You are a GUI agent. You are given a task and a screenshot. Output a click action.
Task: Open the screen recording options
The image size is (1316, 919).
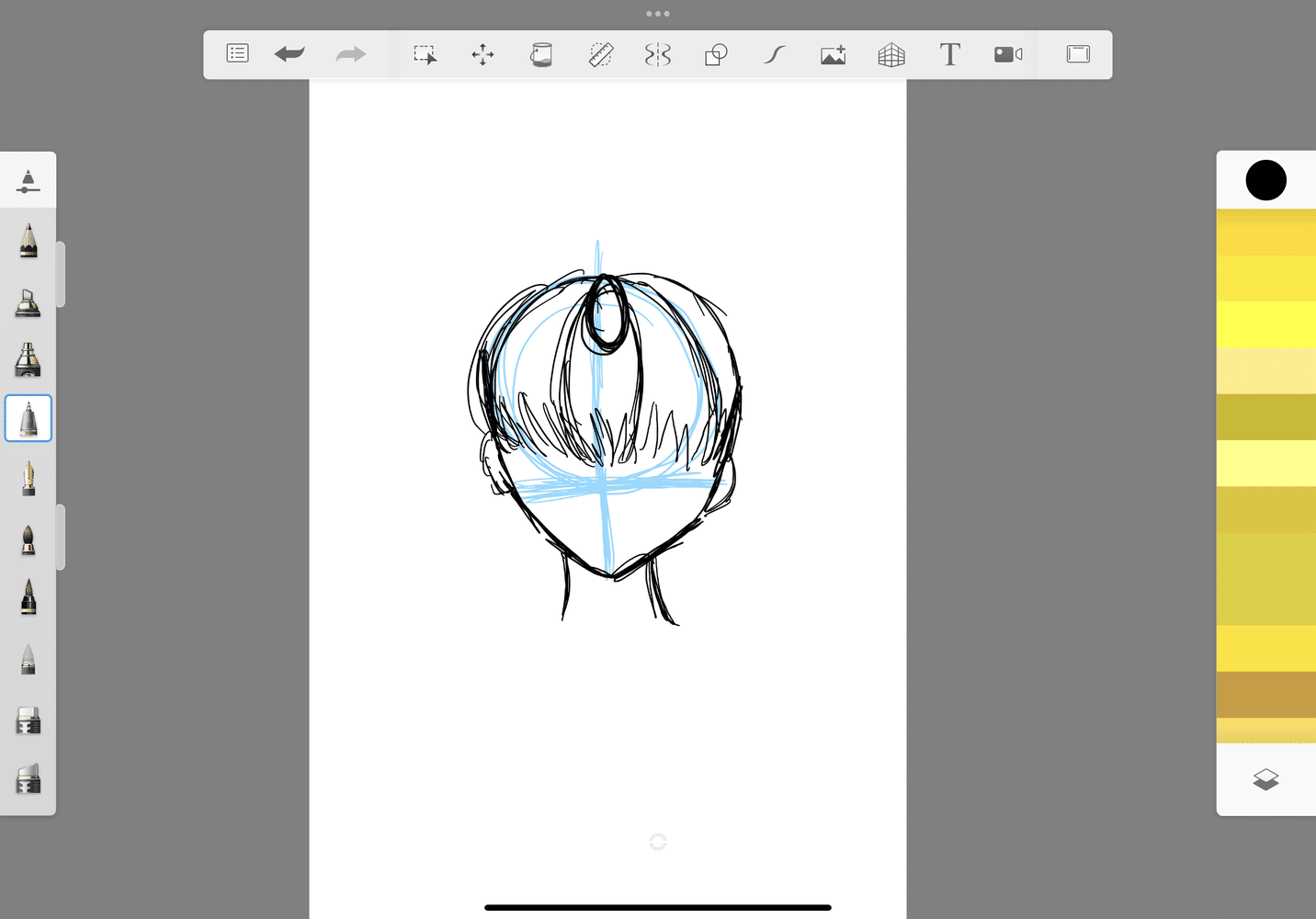[1007, 54]
